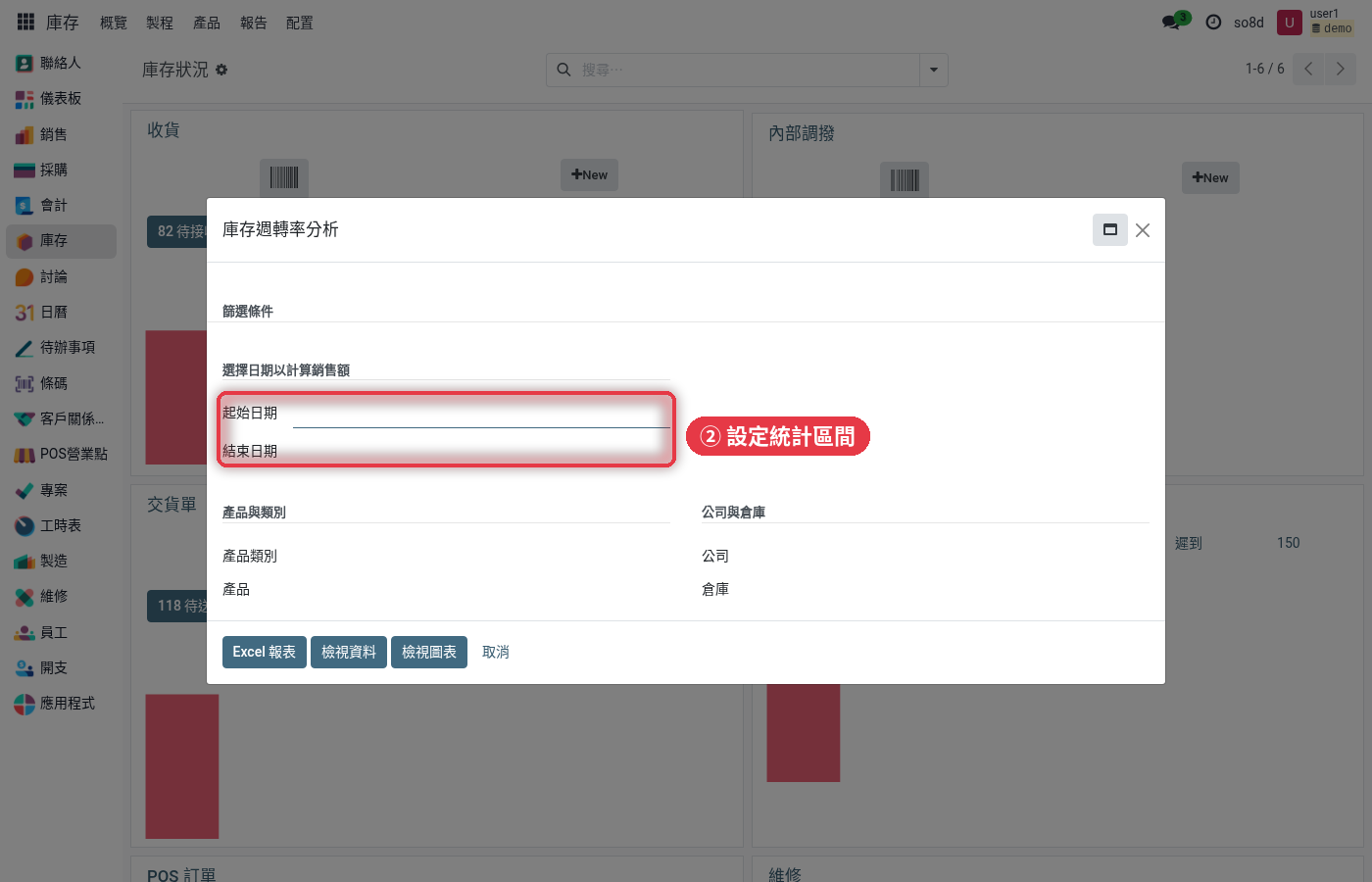Click the 檢視圖表 button
Image resolution: width=1372 pixels, height=882 pixels.
coord(429,653)
